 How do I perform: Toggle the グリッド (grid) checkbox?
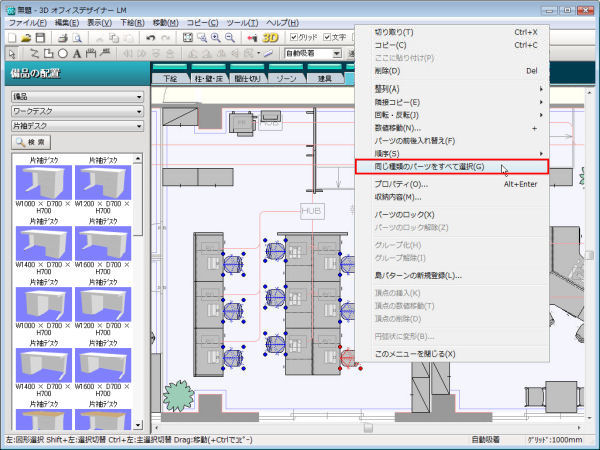click(291, 37)
